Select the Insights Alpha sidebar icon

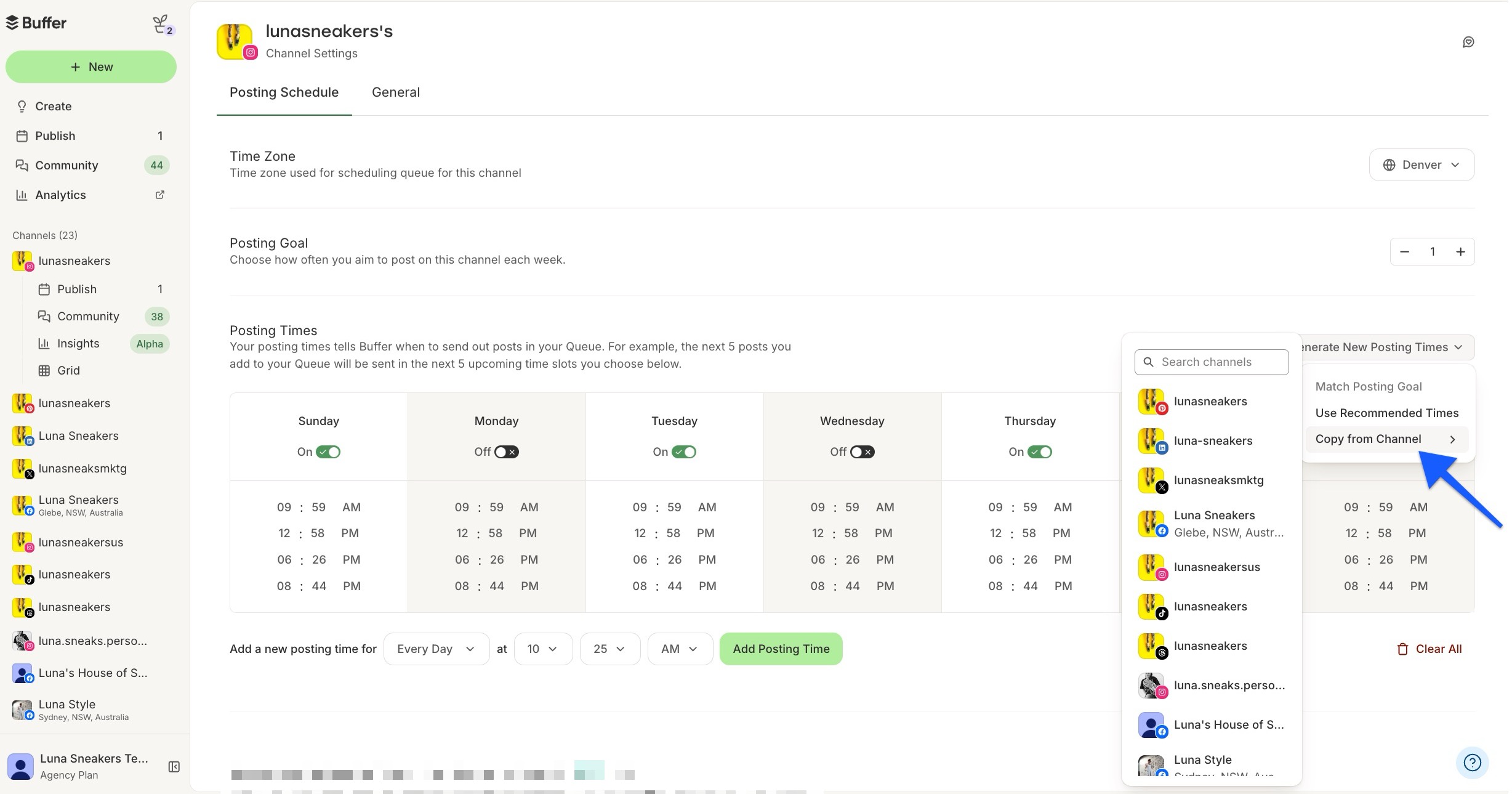pyautogui.click(x=45, y=343)
